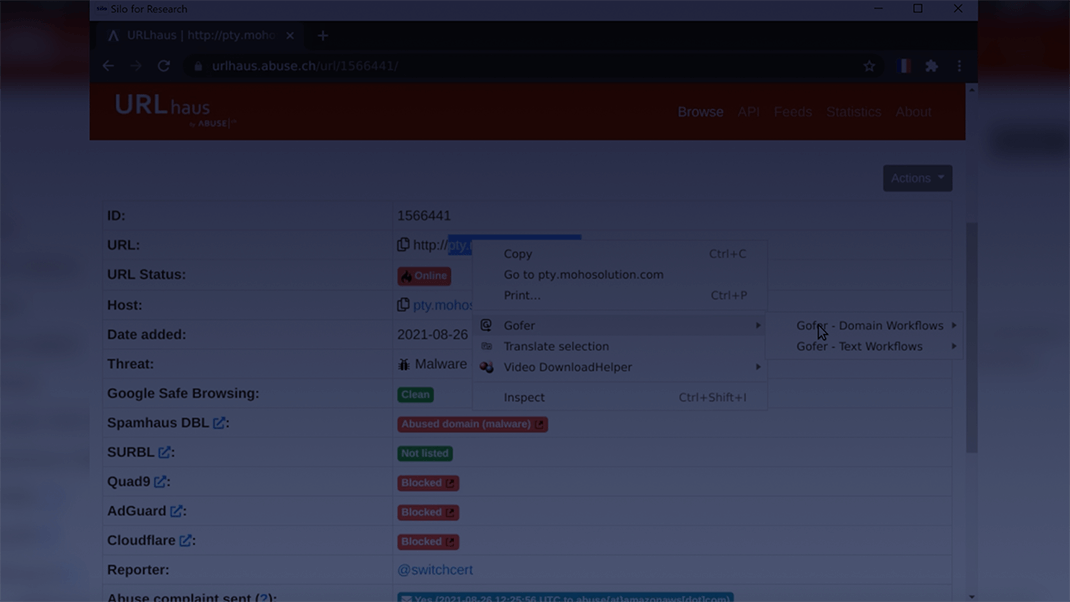
Task: Expand the Video DownloadHelper submenu
Action: coord(620,367)
